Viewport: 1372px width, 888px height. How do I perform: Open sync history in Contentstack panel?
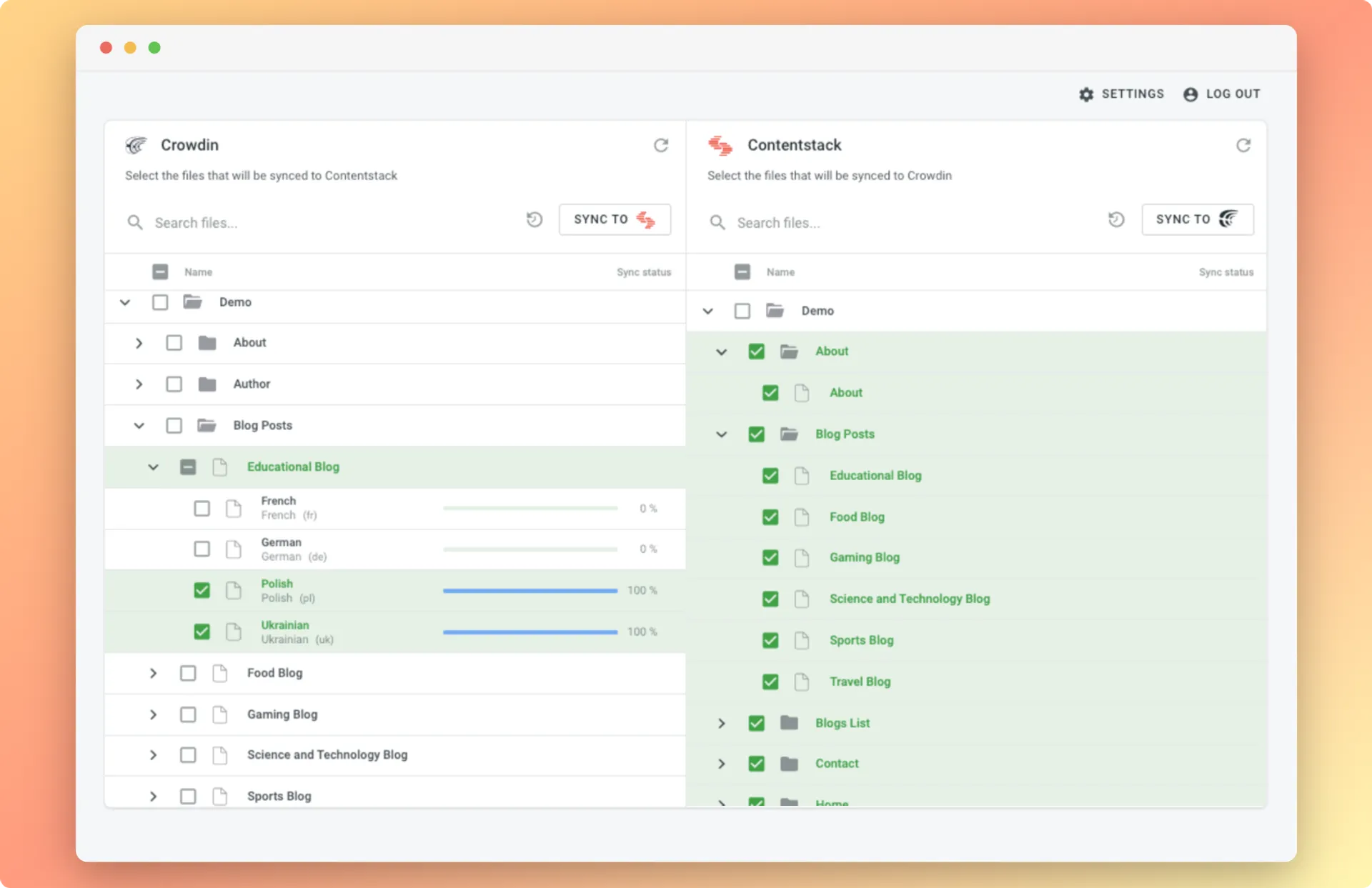coord(1116,219)
